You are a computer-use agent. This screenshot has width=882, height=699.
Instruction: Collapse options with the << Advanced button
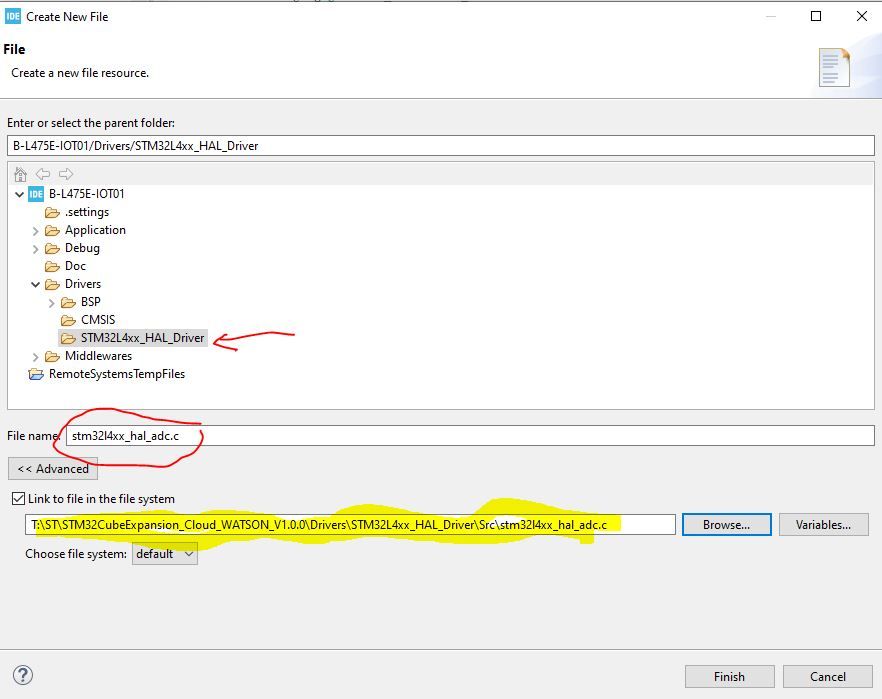[53, 468]
